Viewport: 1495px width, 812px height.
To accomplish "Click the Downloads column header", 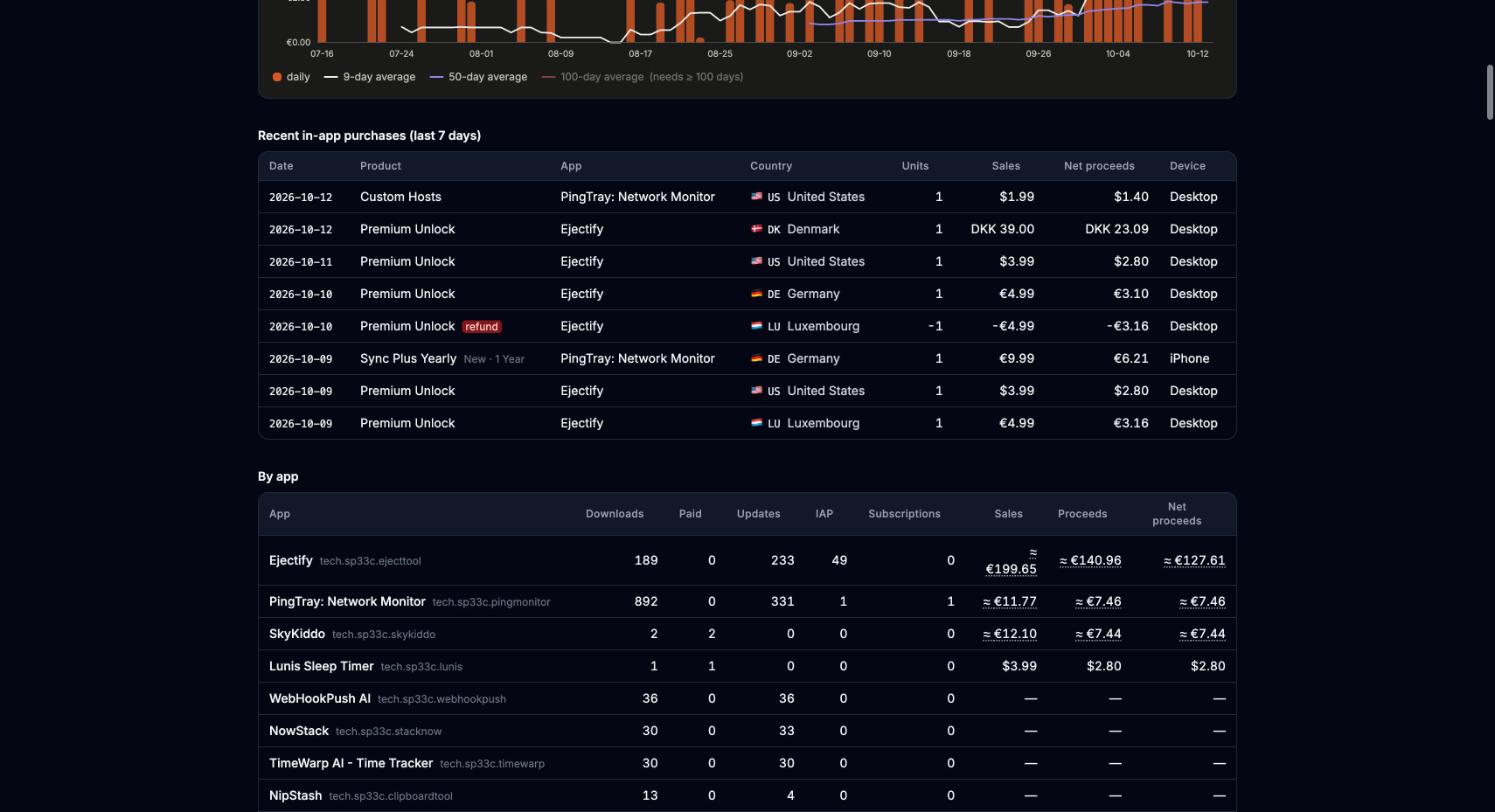I will point(615,514).
